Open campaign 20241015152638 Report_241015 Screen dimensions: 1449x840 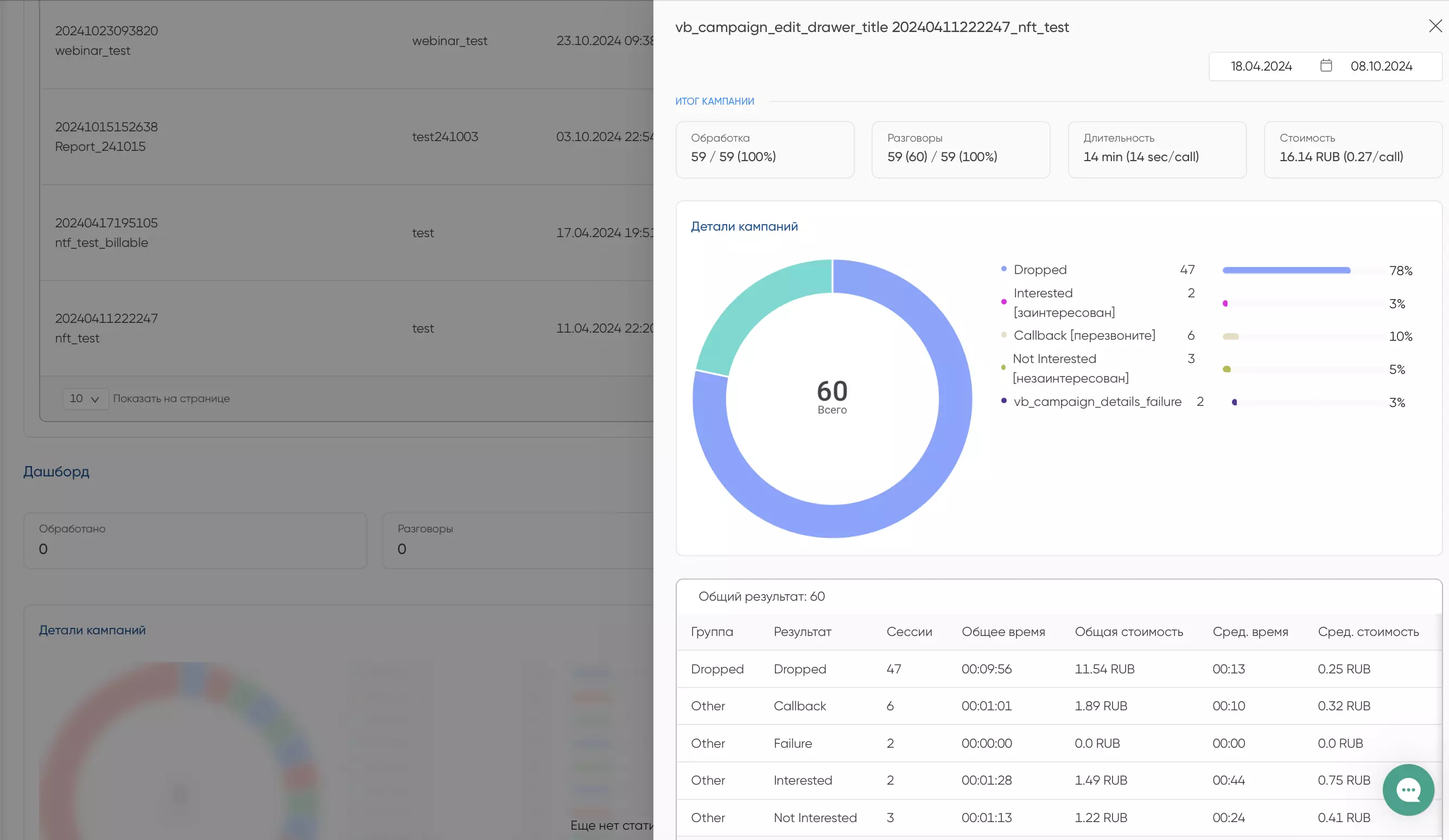[x=106, y=136]
